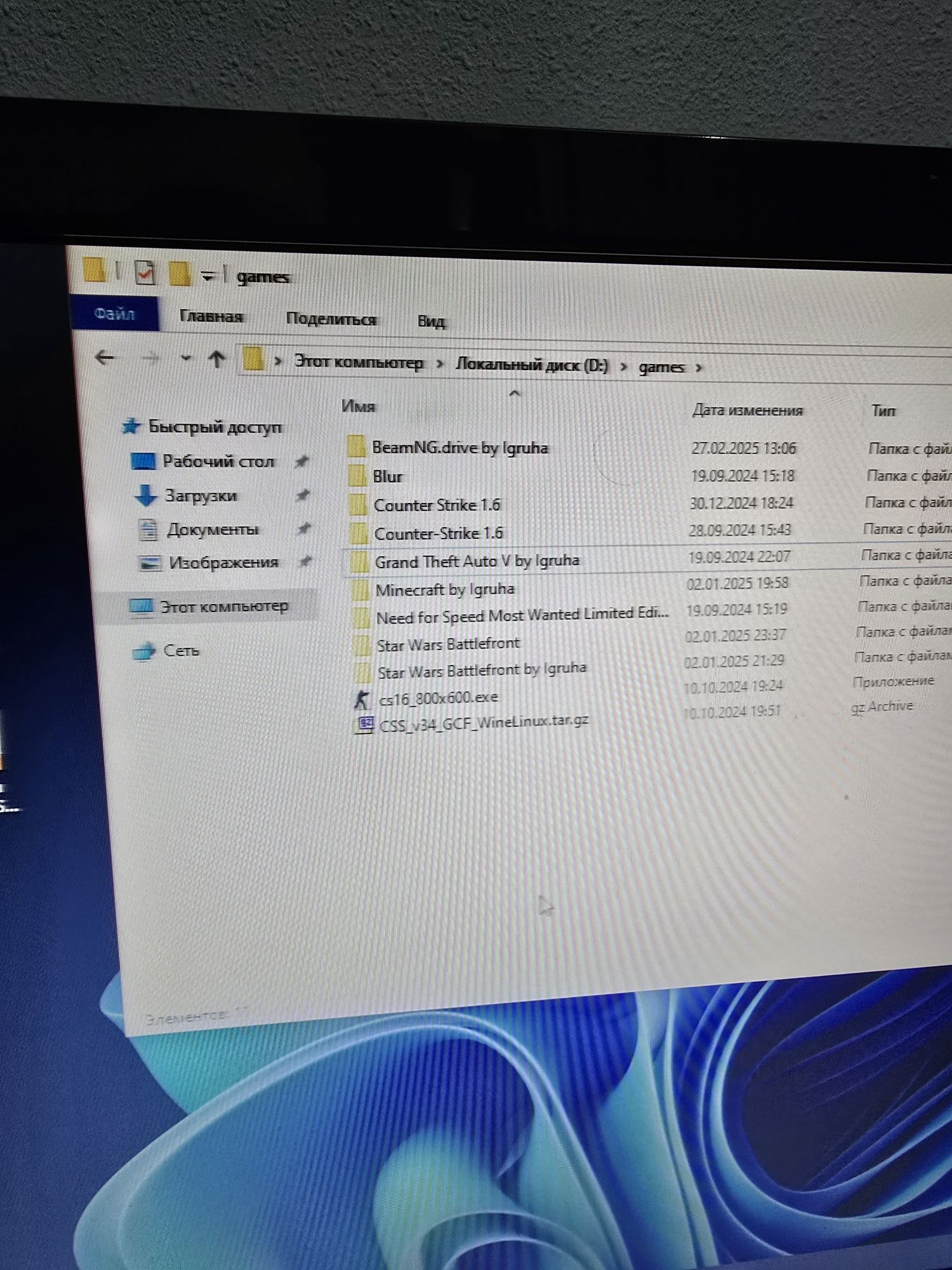
Task: Switch to the Главная ribbon tab
Action: 211,316
